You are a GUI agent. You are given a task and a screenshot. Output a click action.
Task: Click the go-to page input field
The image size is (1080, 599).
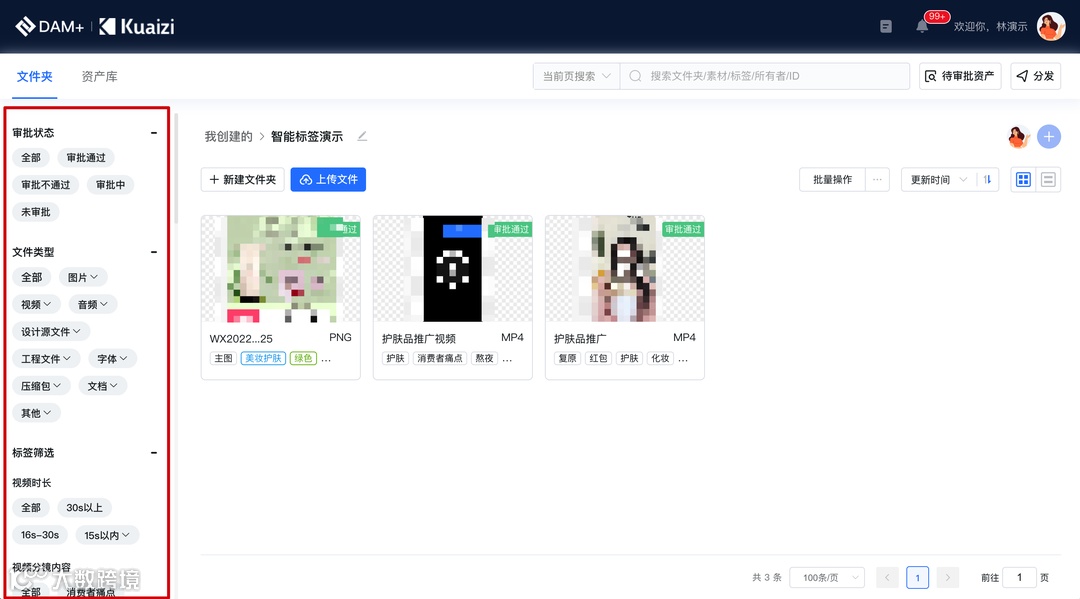coord(1019,578)
